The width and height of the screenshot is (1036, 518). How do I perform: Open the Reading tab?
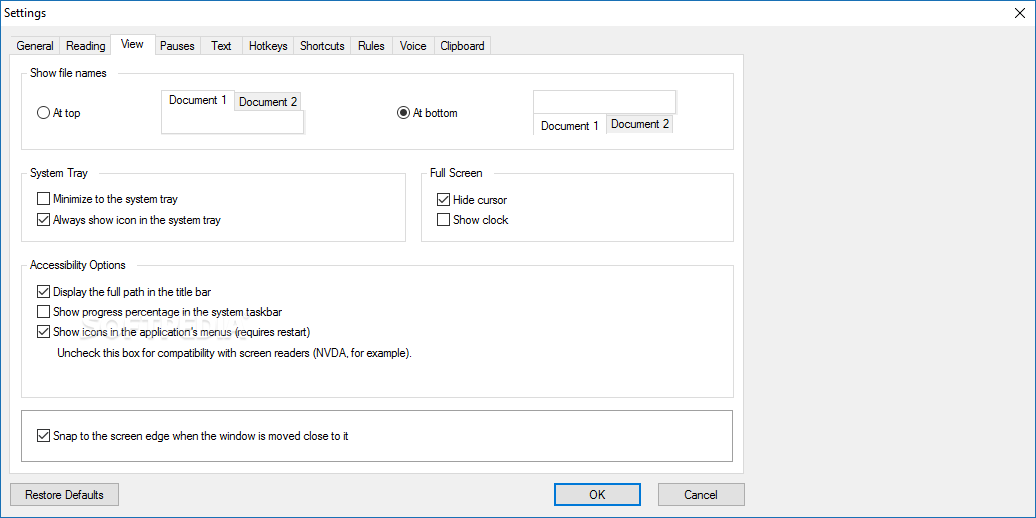pos(85,46)
